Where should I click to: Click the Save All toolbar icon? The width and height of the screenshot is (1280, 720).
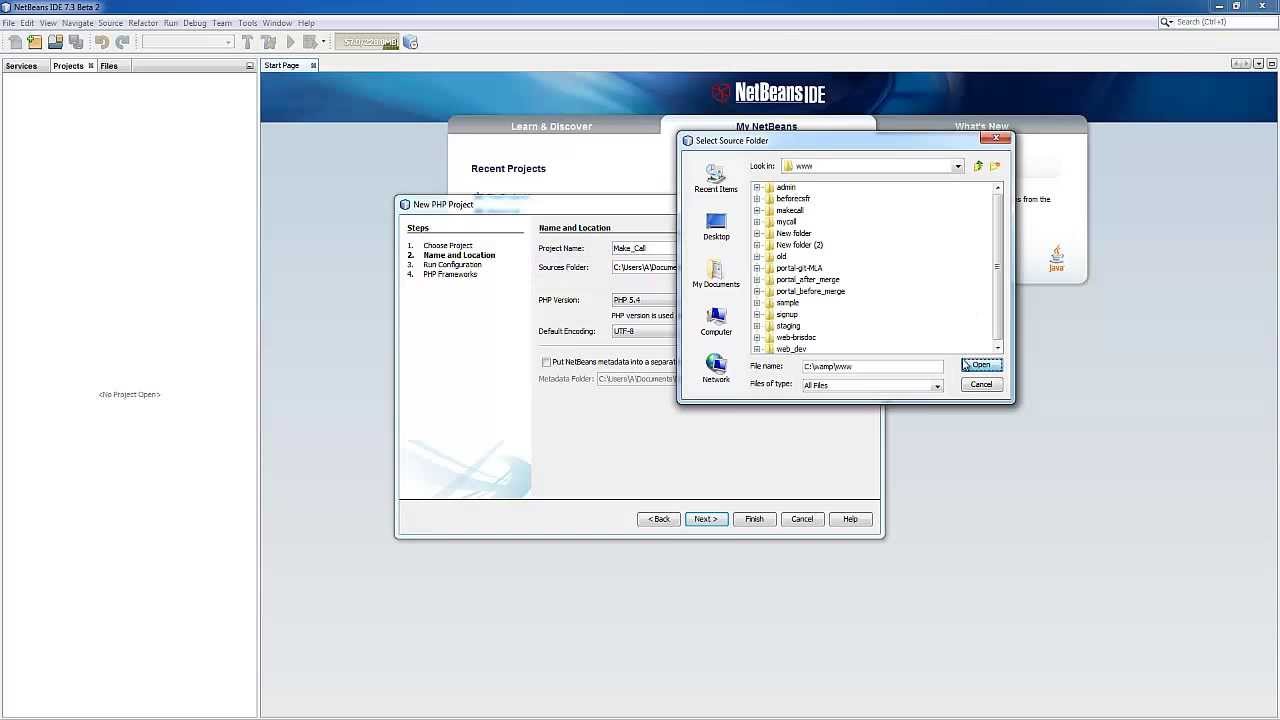pyautogui.click(x=76, y=42)
